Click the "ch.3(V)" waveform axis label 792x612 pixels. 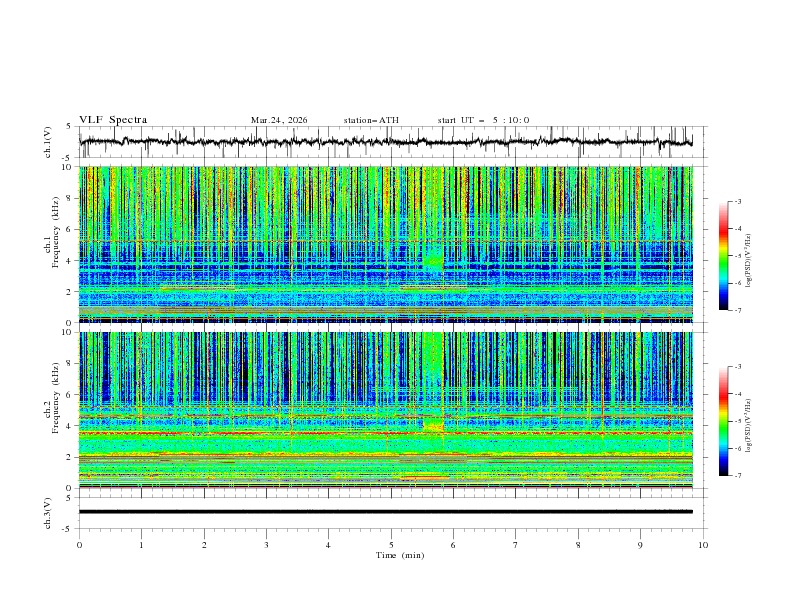click(48, 514)
